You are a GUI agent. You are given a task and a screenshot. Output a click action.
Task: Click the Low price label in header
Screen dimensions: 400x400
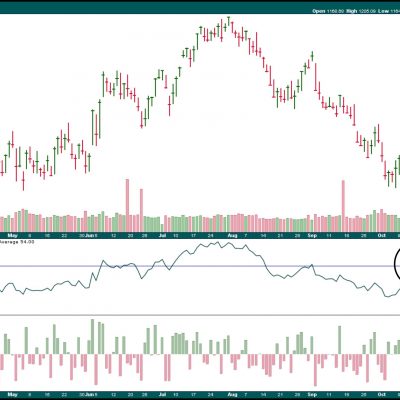(x=383, y=11)
